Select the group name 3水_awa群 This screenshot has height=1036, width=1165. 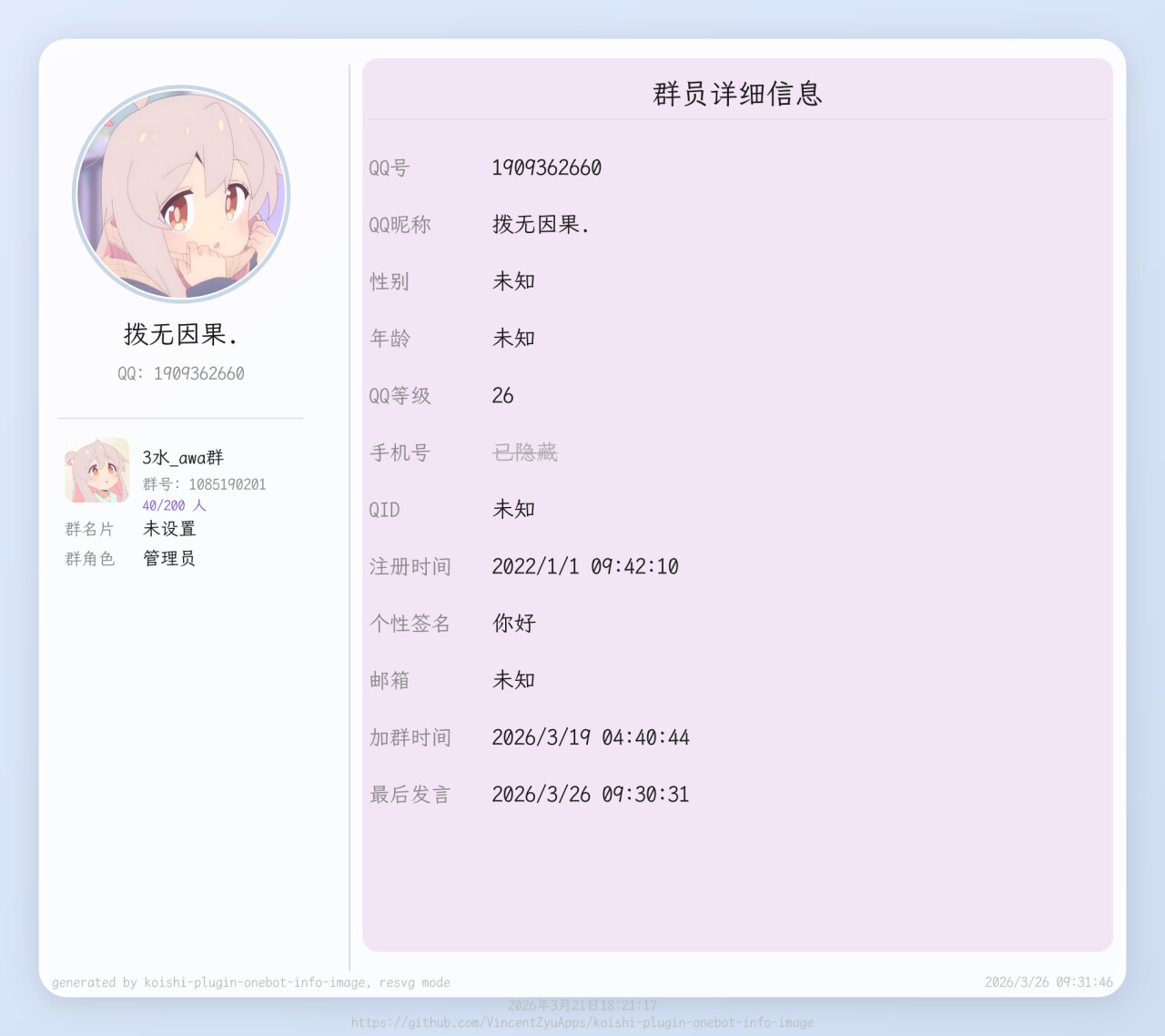coord(183,457)
